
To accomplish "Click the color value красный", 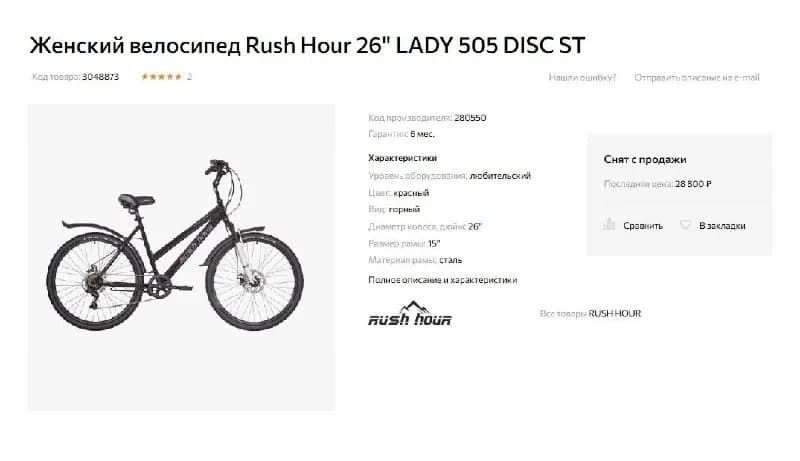I will [411, 193].
